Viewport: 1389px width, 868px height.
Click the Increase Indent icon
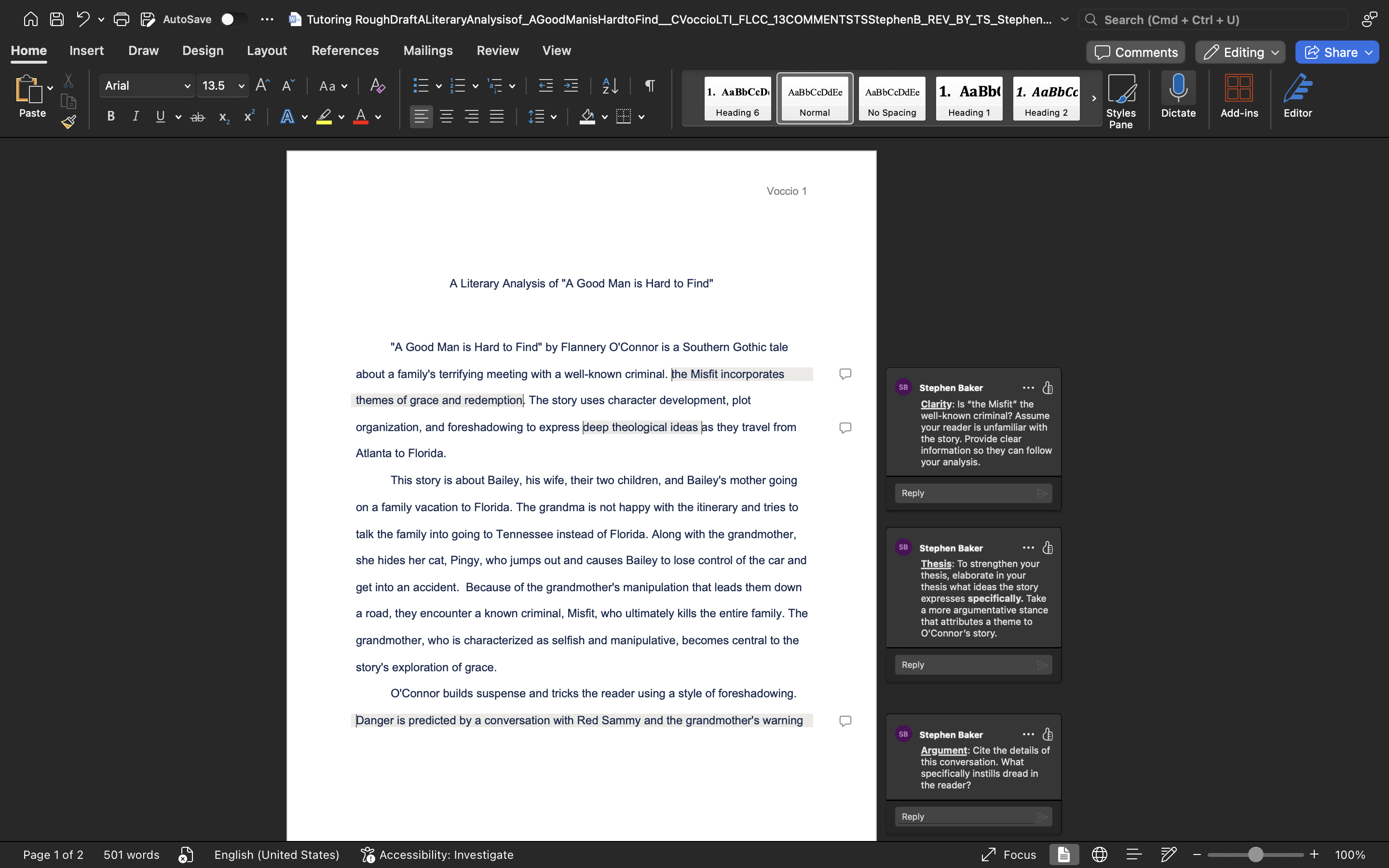pos(571,86)
